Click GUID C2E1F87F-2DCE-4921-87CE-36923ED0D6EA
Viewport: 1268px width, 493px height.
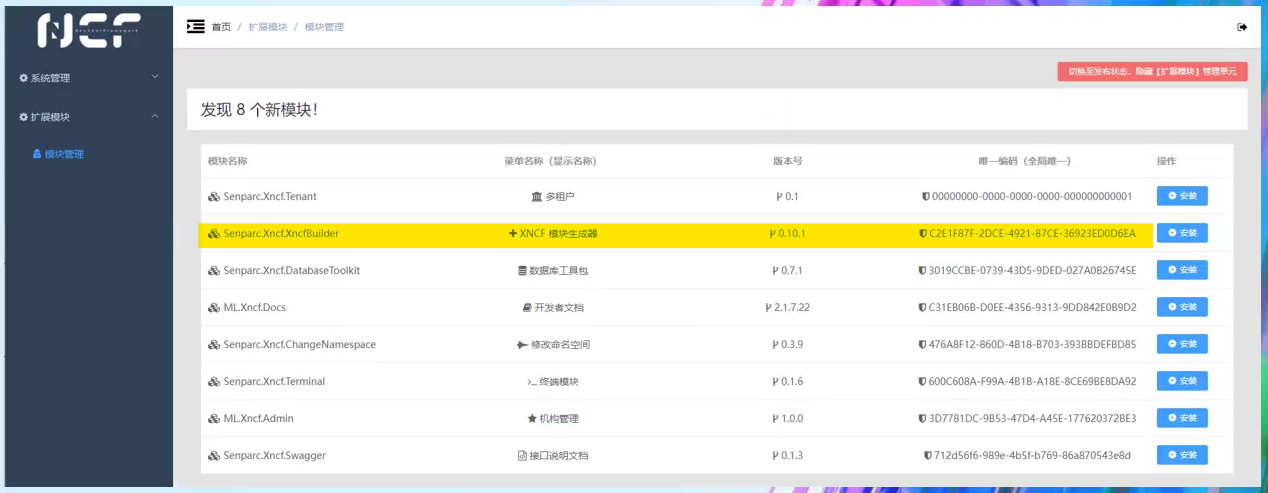(1032, 234)
